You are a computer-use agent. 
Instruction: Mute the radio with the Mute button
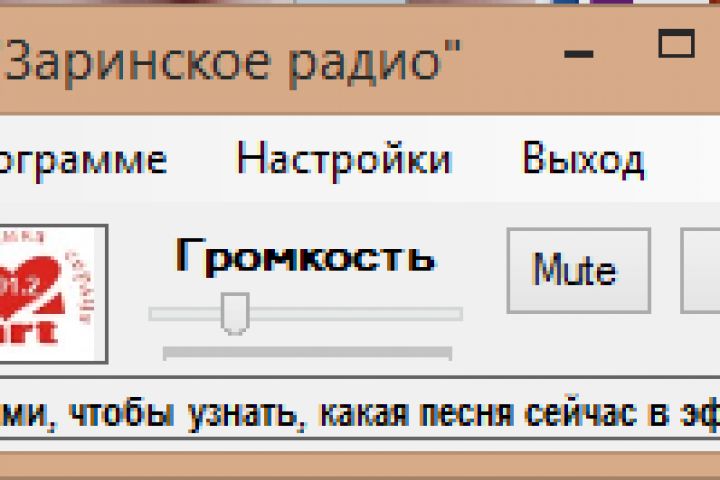pyautogui.click(x=579, y=271)
